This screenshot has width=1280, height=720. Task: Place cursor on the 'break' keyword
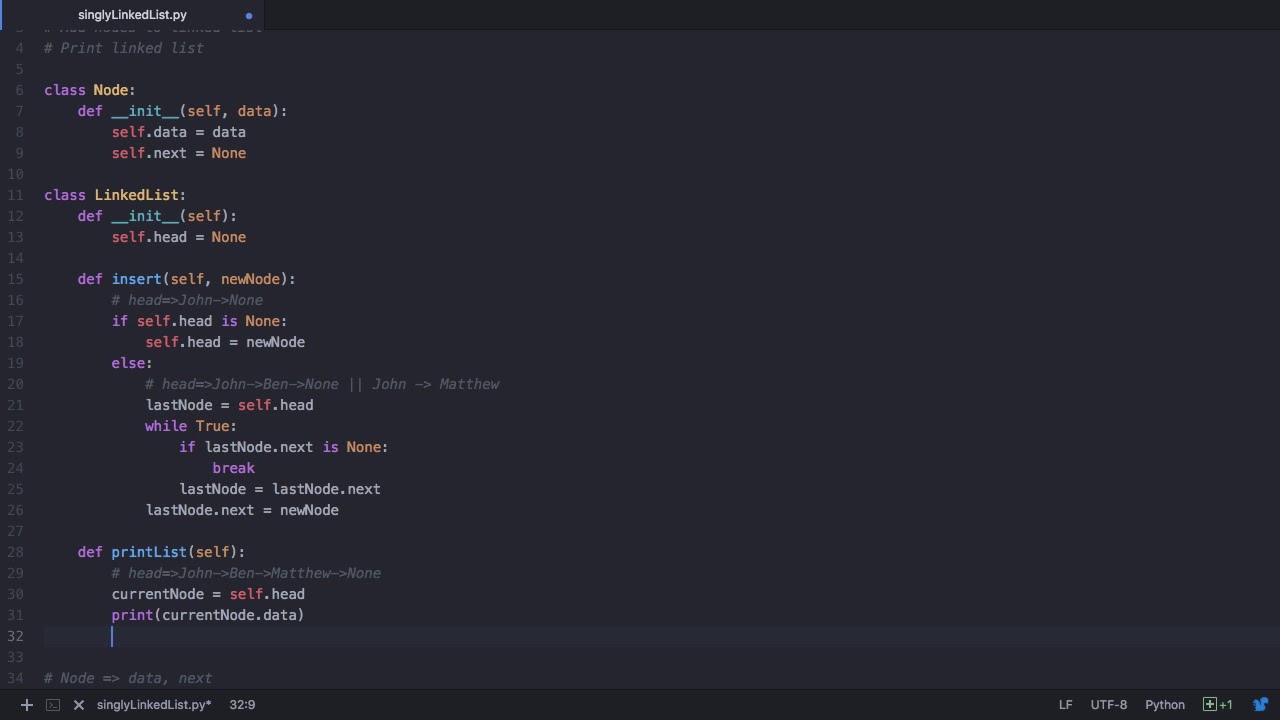tap(233, 468)
